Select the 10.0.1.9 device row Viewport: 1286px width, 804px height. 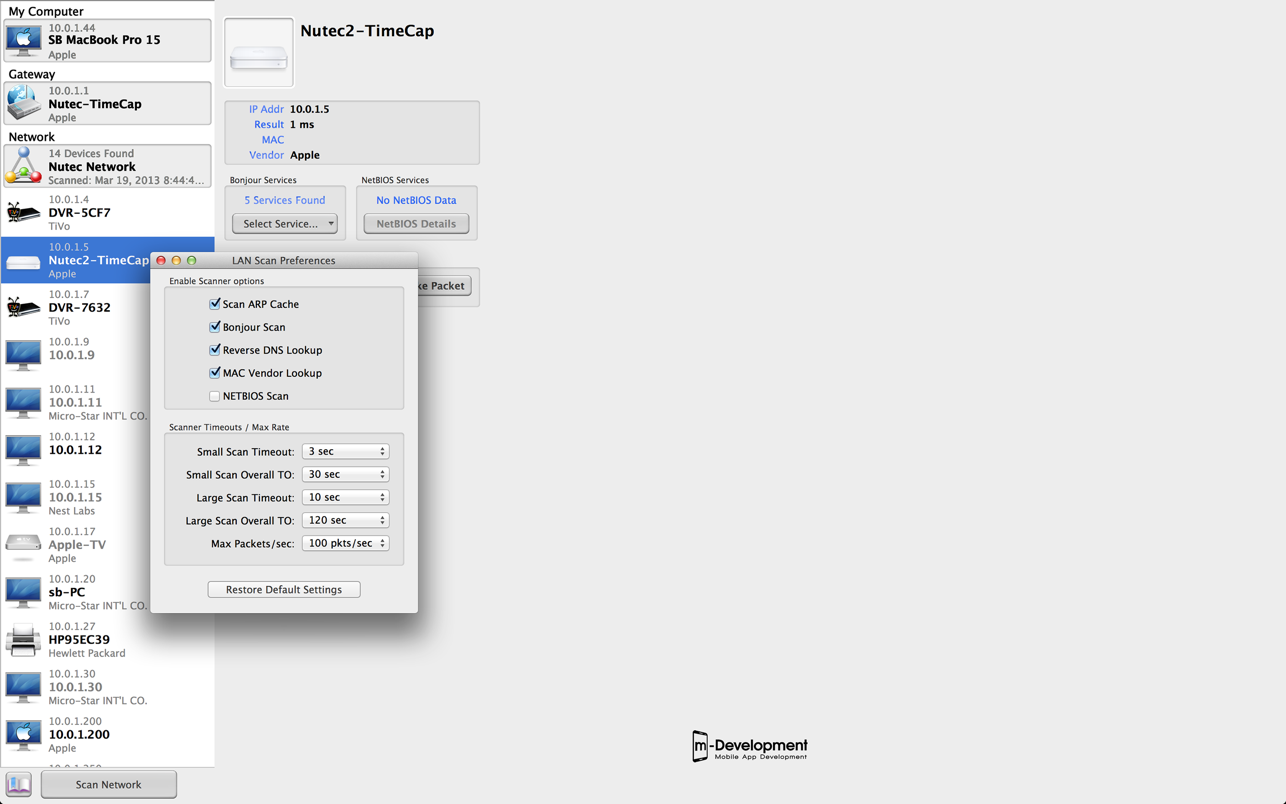coord(75,355)
